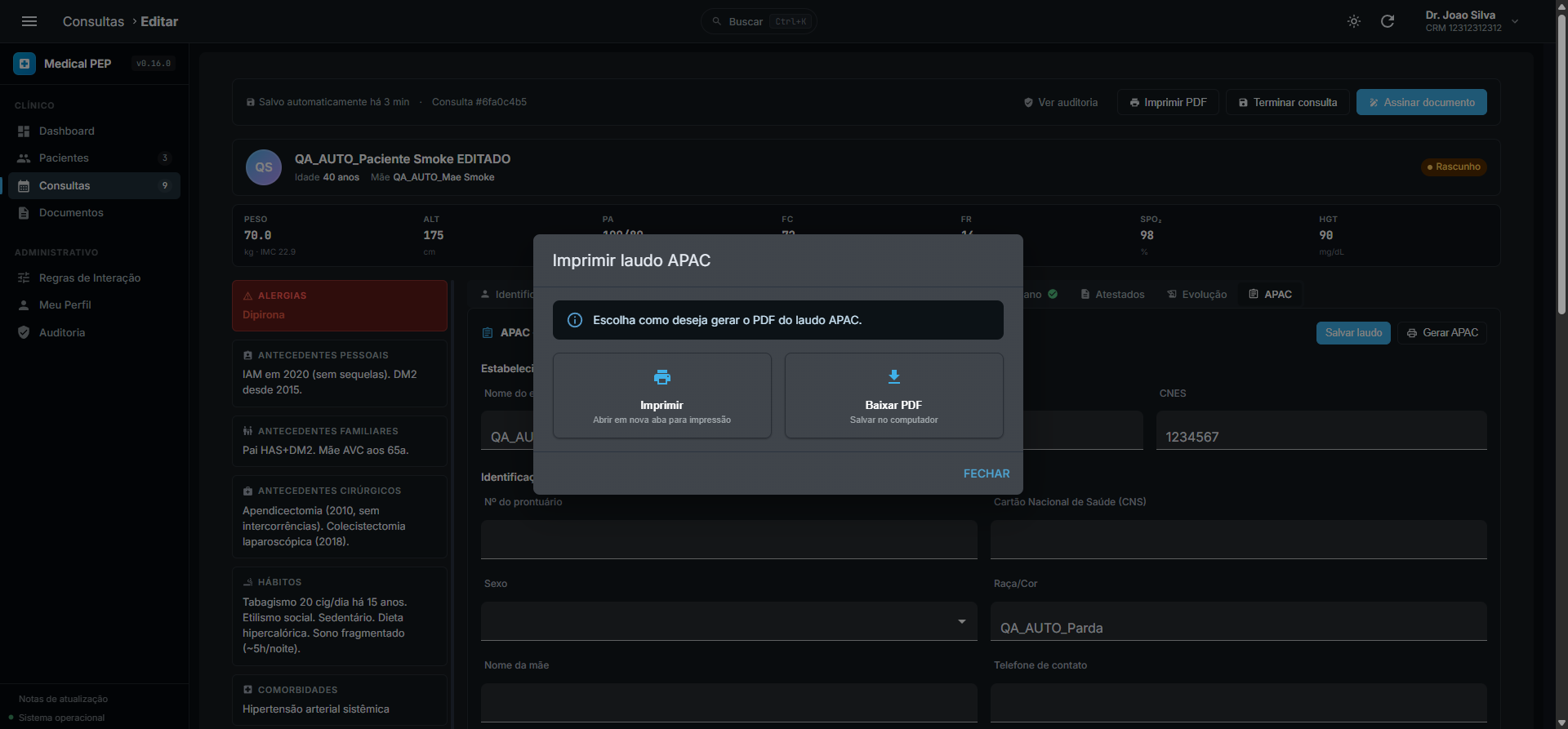Click the Dashboard grid icon
1568x729 pixels.
tap(24, 131)
